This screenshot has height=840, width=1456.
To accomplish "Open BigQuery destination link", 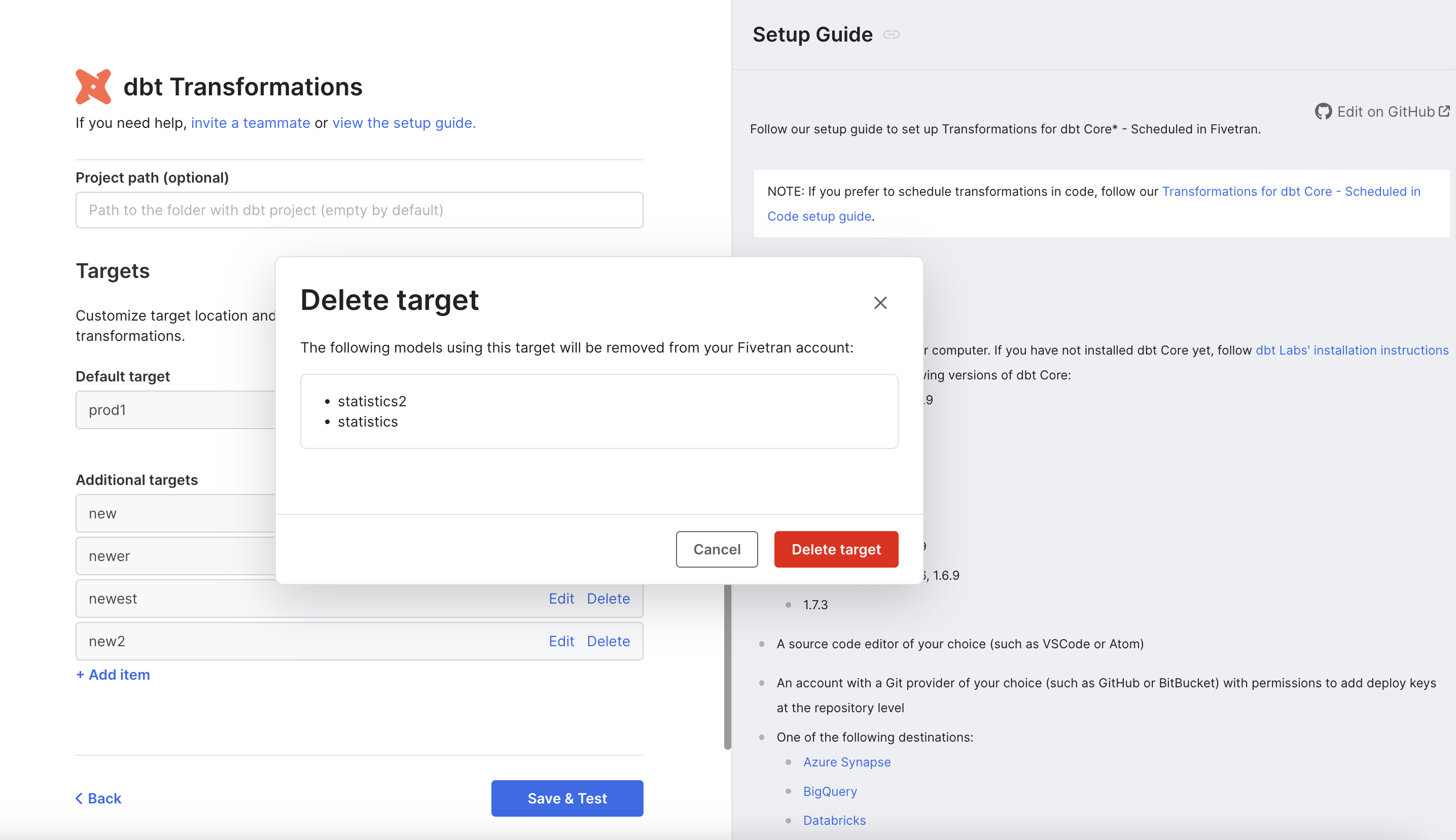I will (830, 791).
